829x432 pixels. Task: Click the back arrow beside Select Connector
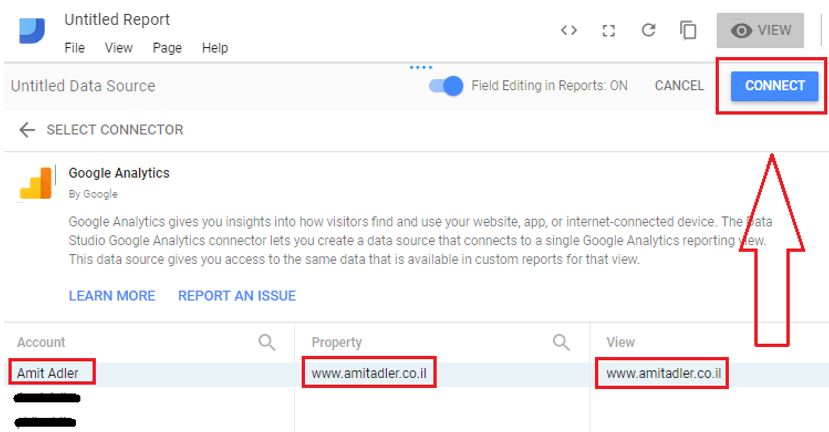point(27,130)
